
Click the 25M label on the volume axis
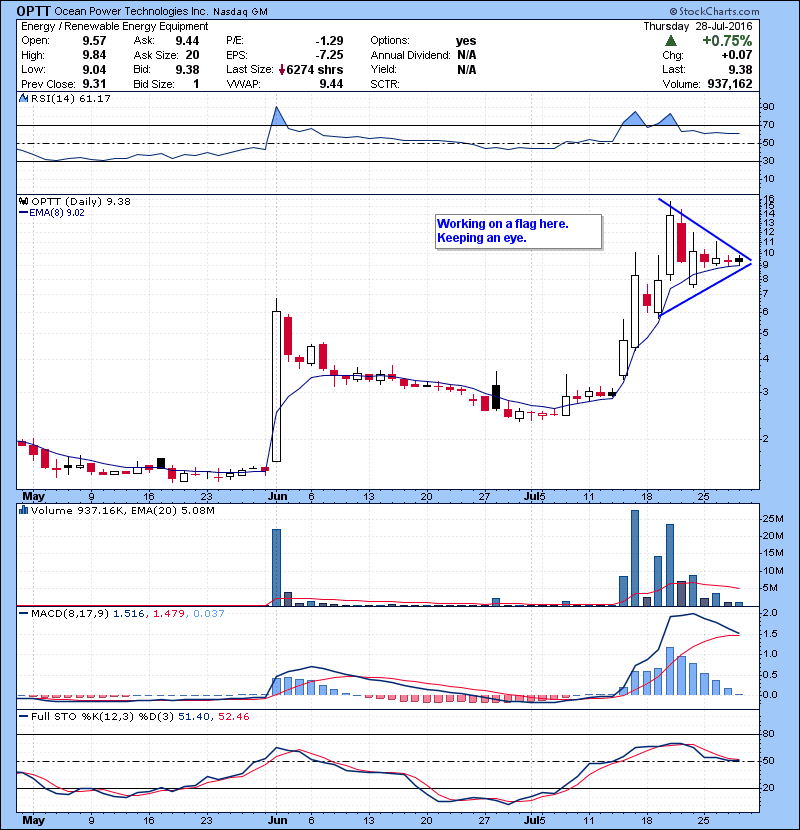pyautogui.click(x=772, y=519)
